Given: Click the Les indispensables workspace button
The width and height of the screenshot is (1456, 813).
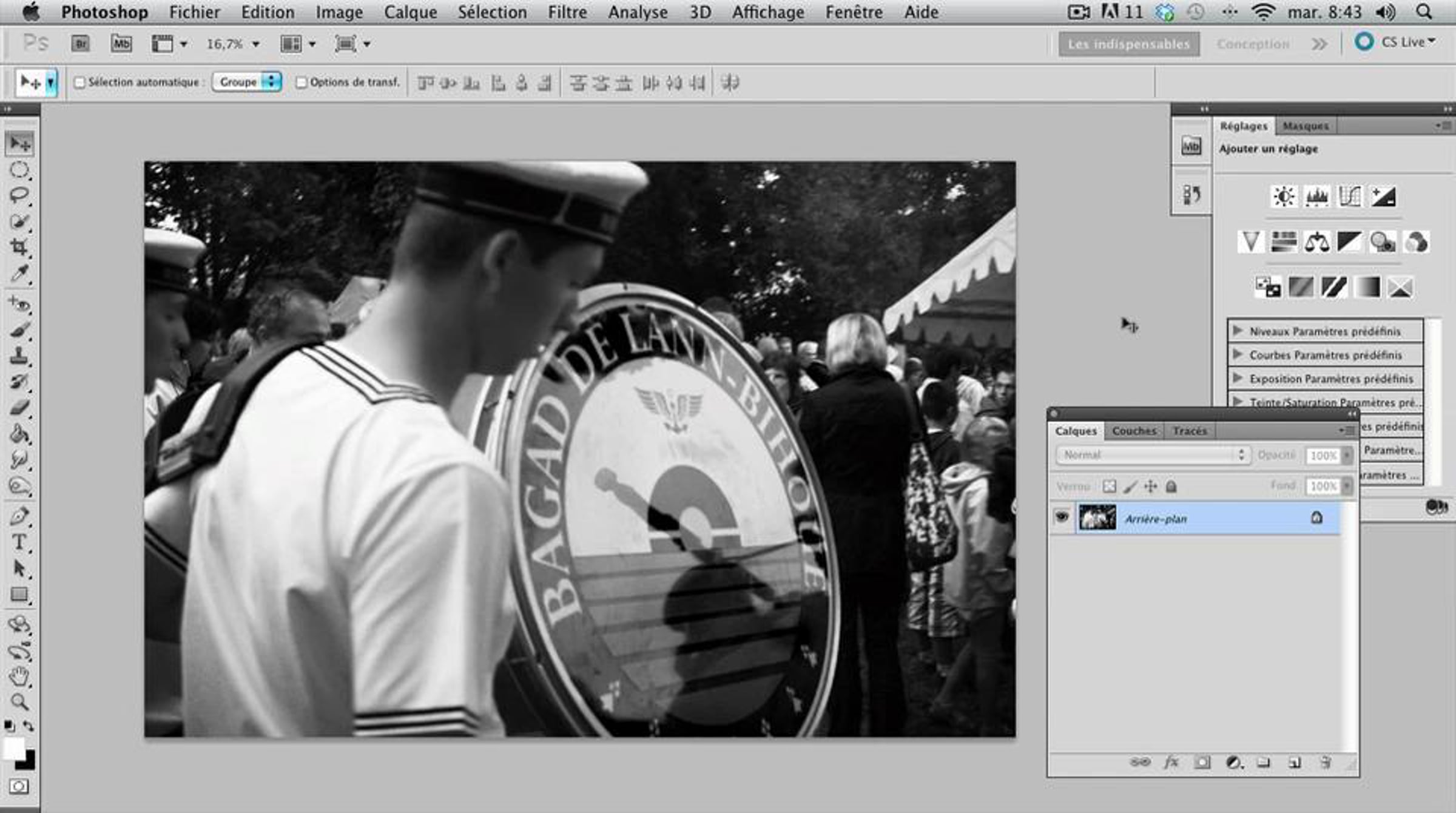Looking at the screenshot, I should pos(1128,44).
